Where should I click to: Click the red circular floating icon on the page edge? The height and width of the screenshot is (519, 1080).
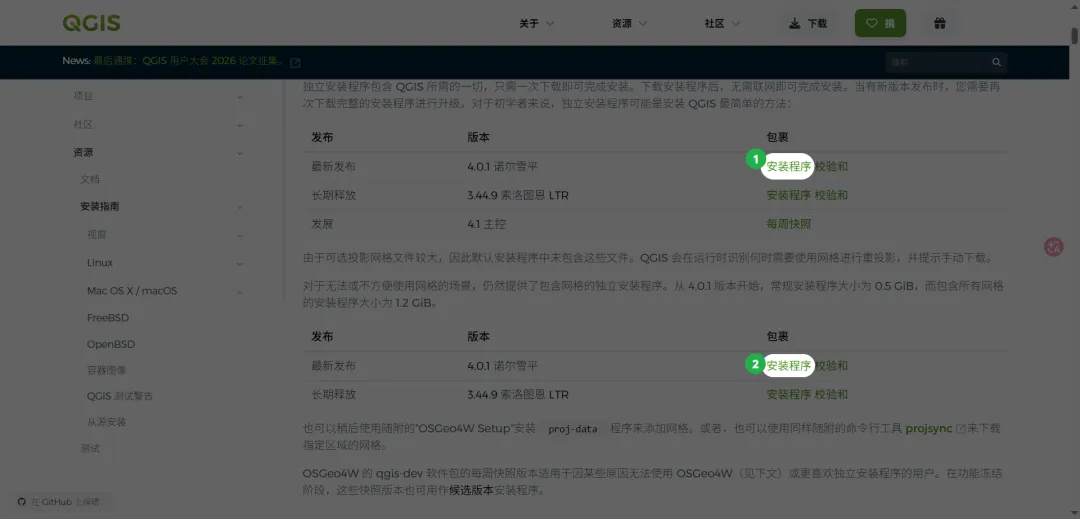[x=1054, y=246]
